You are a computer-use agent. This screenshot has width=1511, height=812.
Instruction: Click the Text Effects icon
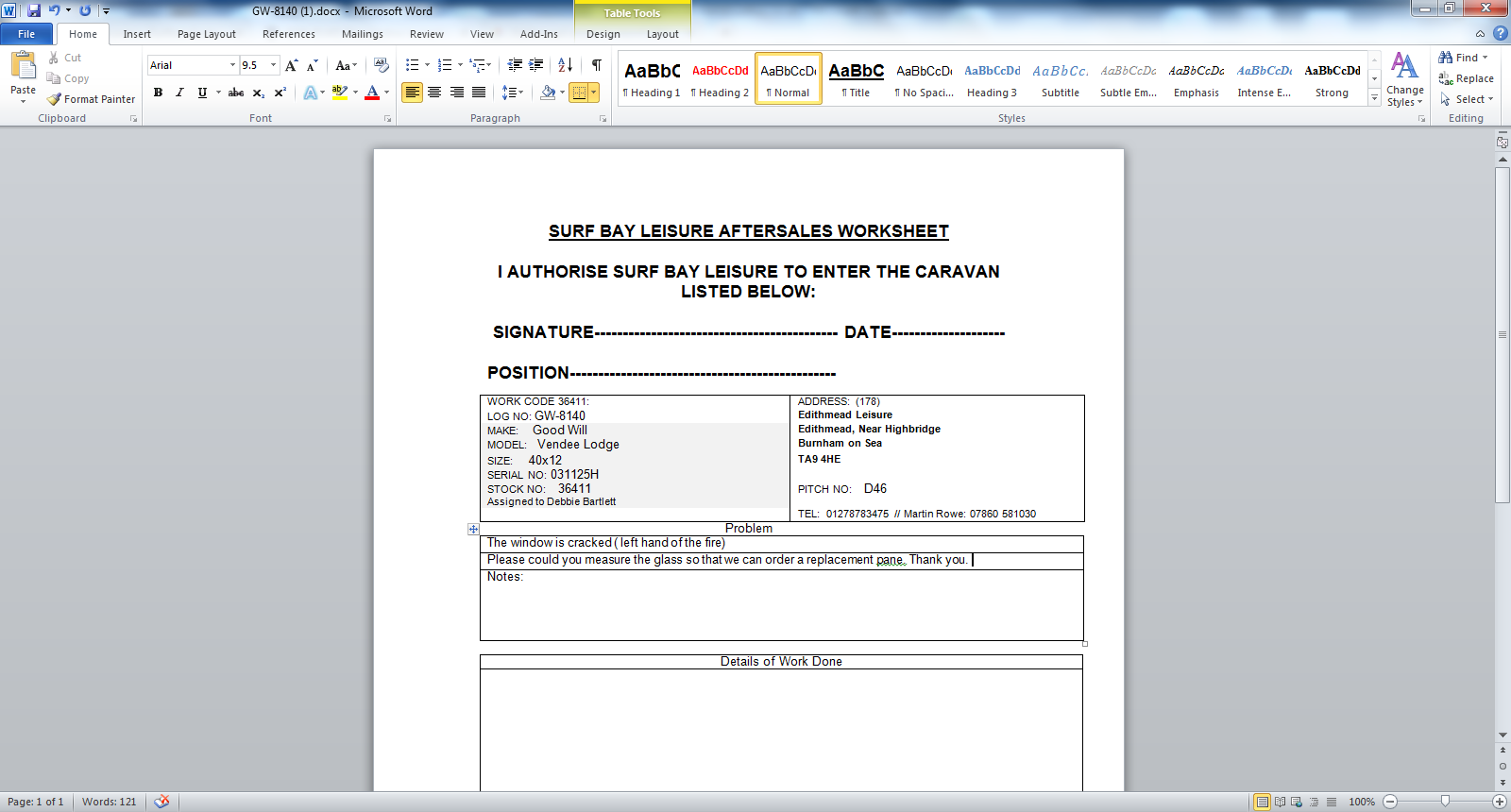tap(311, 93)
